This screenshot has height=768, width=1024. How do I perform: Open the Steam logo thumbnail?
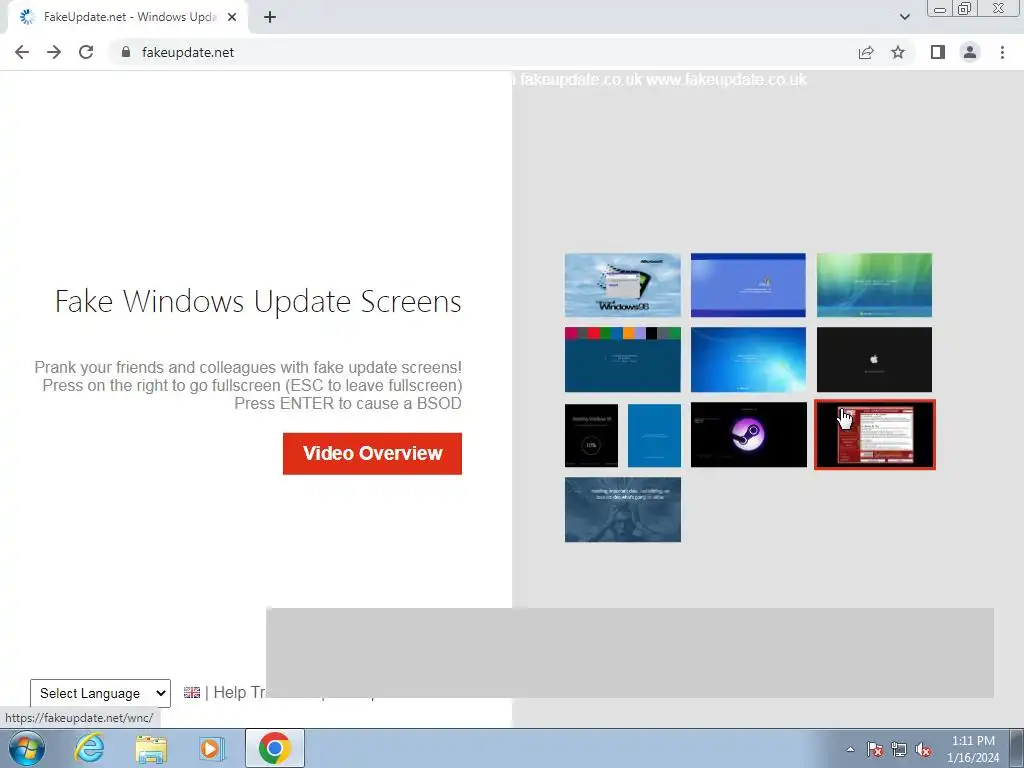pyautogui.click(x=748, y=435)
